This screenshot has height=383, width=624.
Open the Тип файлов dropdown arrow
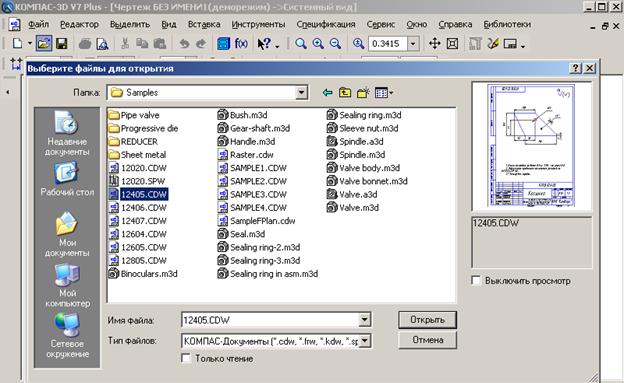[364, 340]
